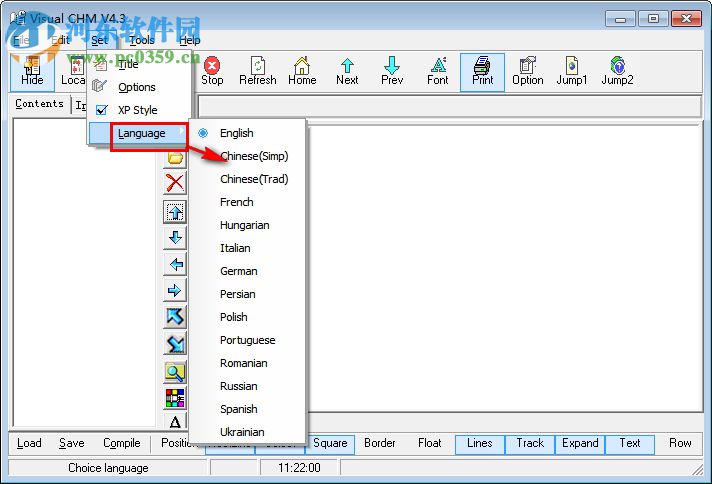Click the Stop toolbar icon
This screenshot has height=484, width=712.
(212, 72)
